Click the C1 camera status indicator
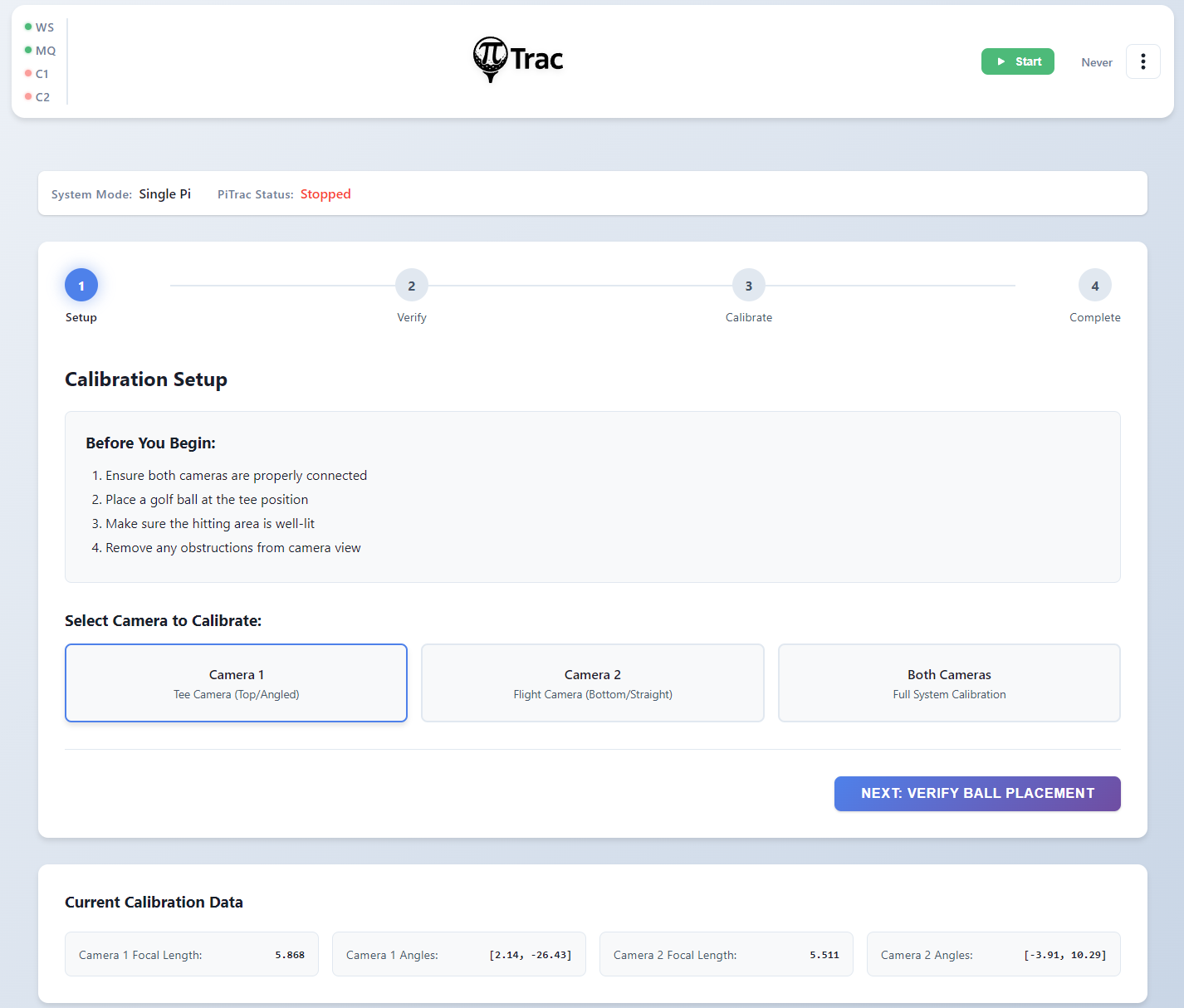 coord(37,74)
